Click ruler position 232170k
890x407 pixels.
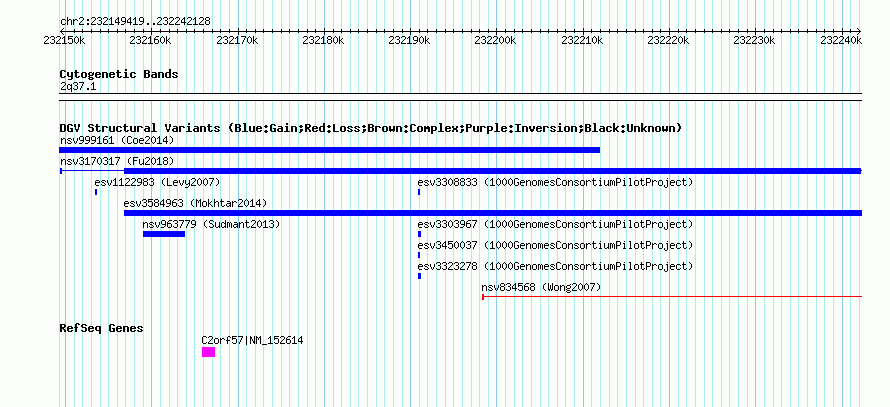[x=237, y=40]
